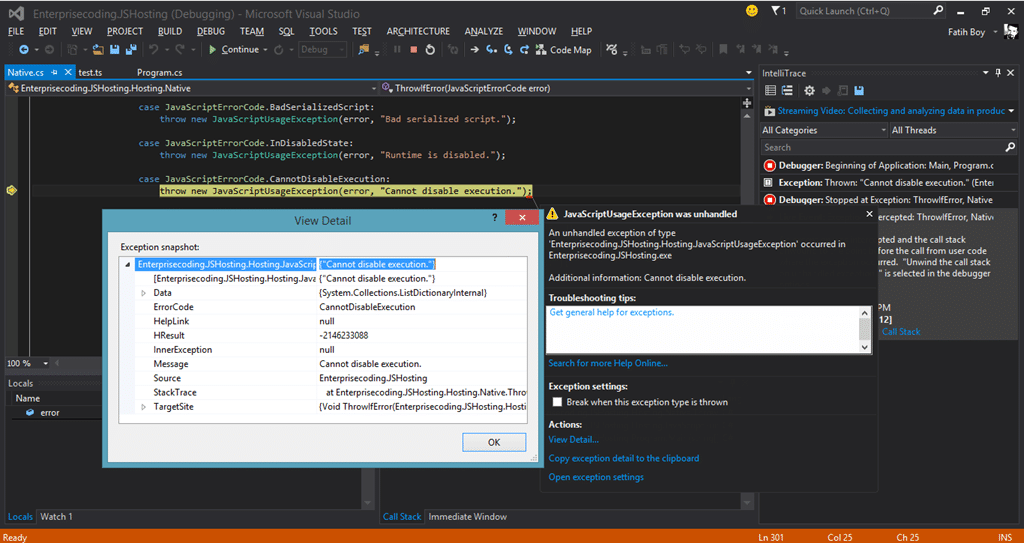Open the Streaming Video dropdown arrow in IntelliTrace
Screen dimensions: 1024x543
tap(1011, 111)
